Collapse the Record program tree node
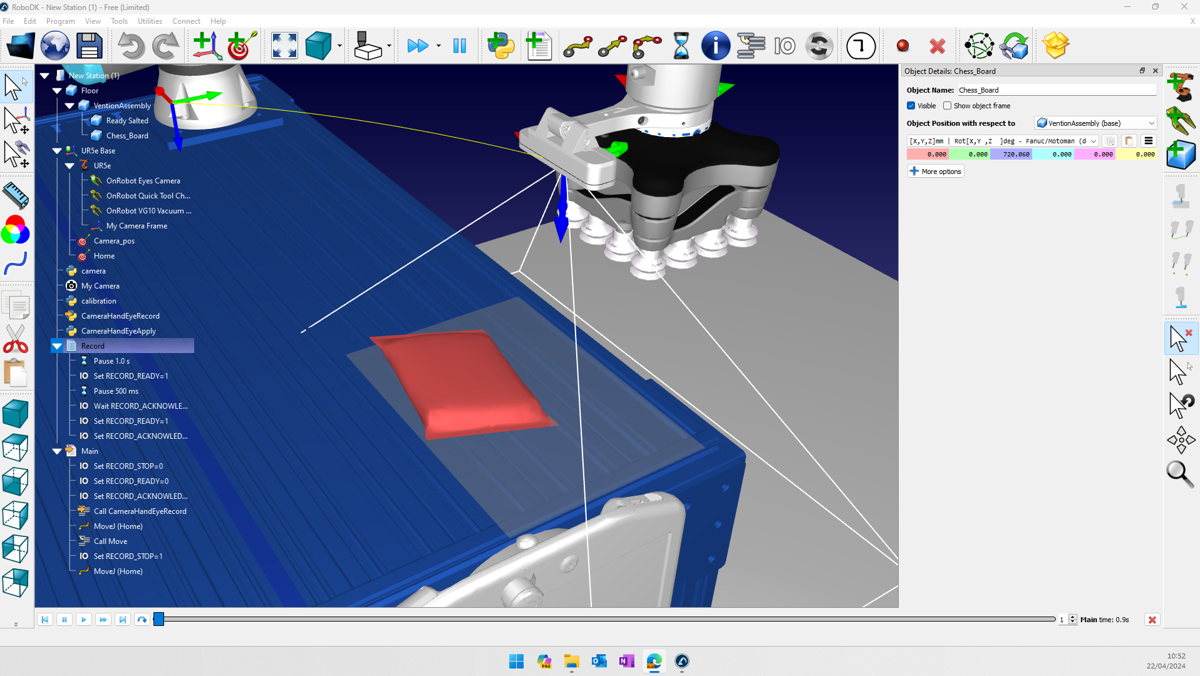 coord(57,346)
